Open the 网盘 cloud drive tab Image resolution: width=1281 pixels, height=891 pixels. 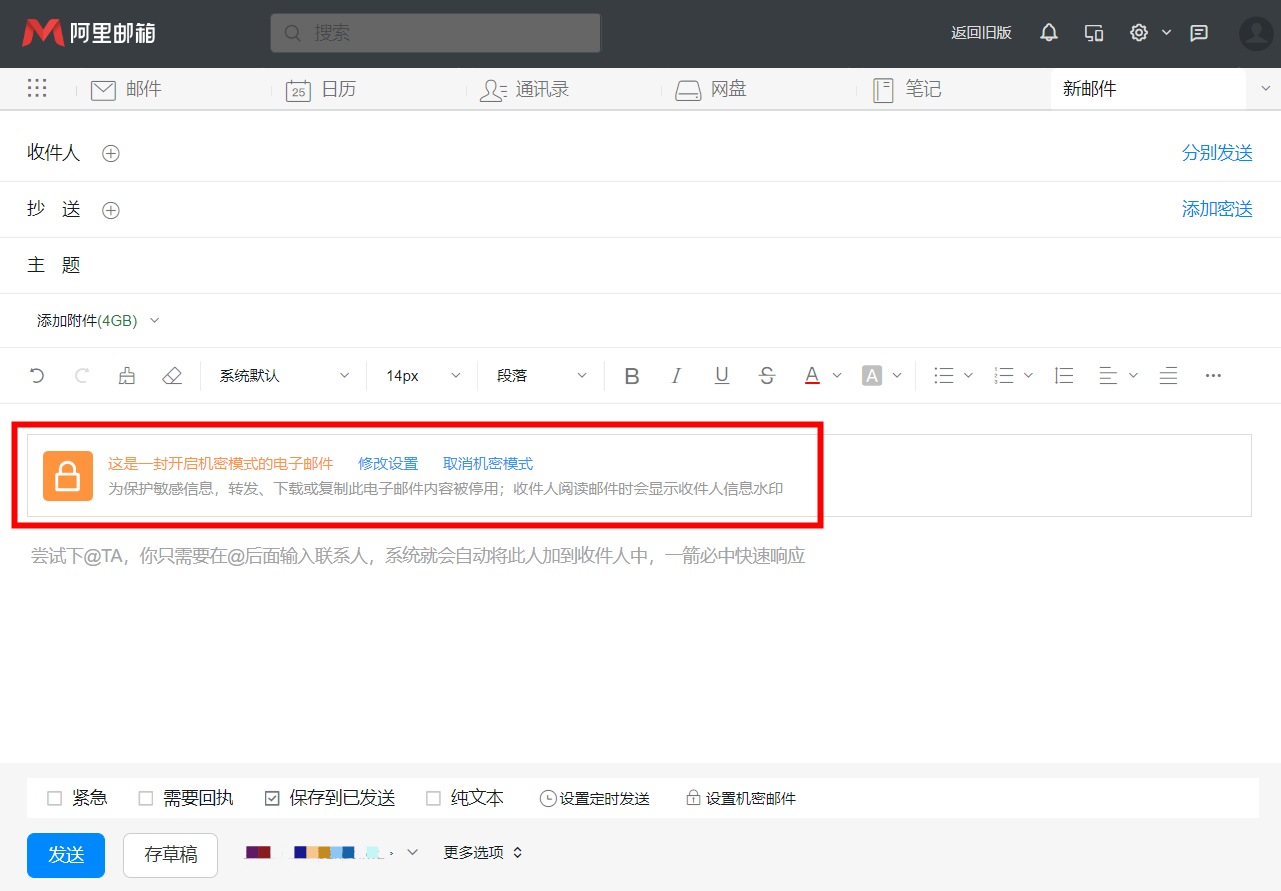(711, 89)
